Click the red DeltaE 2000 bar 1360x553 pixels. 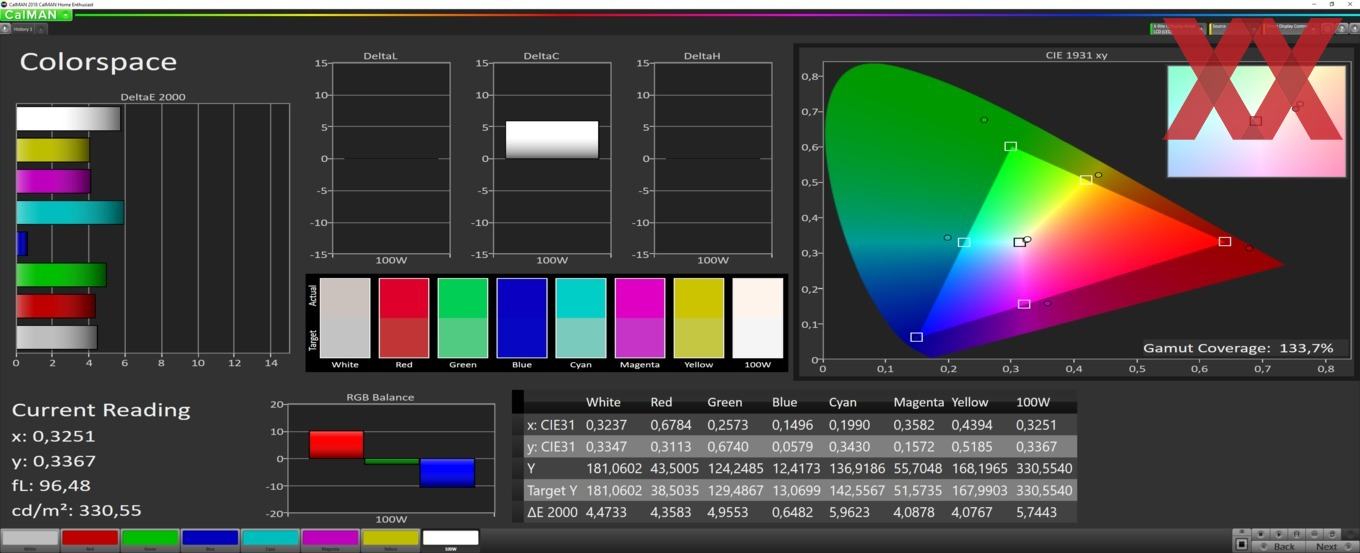[55, 305]
